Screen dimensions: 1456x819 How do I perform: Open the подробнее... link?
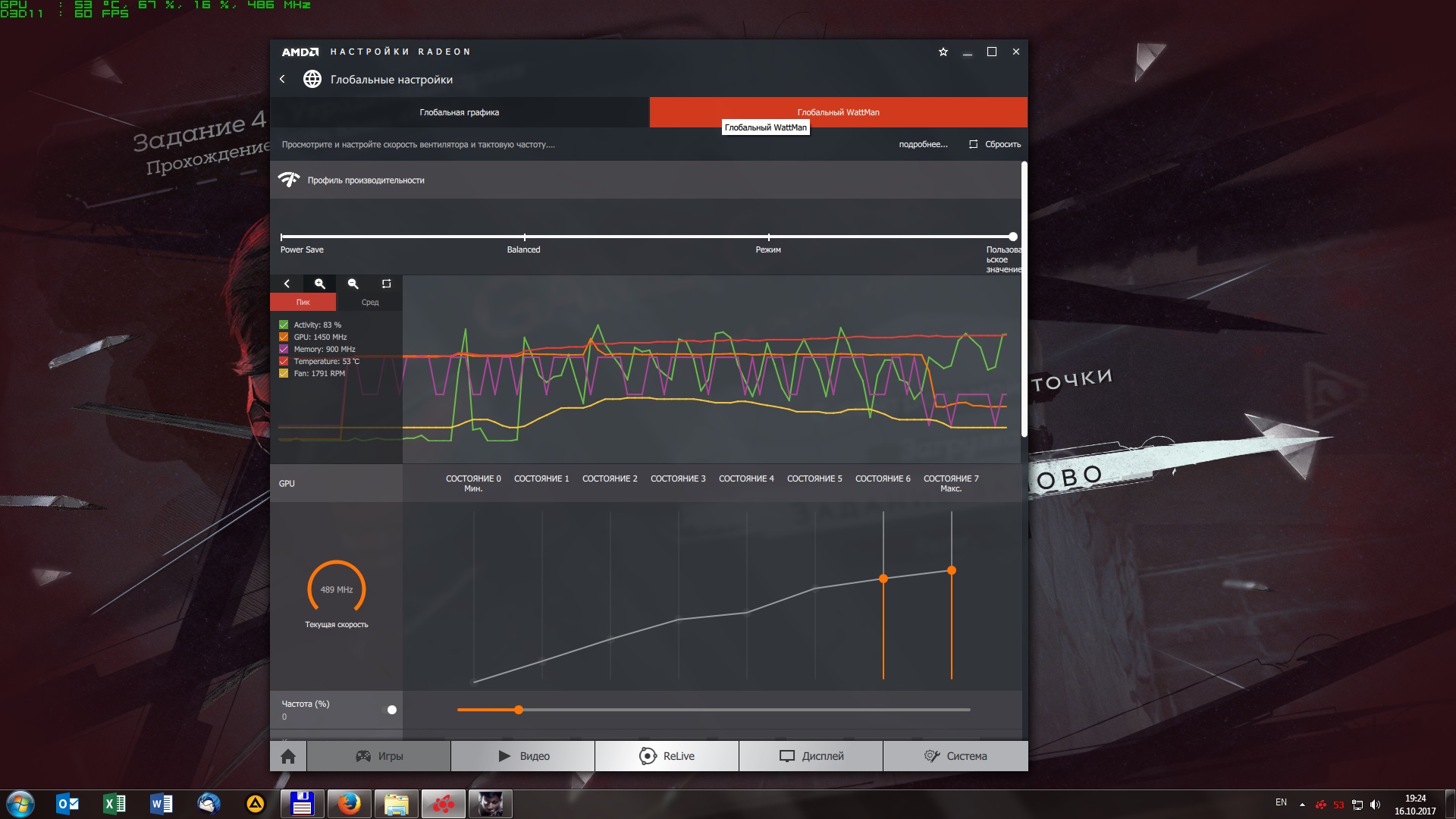click(923, 144)
